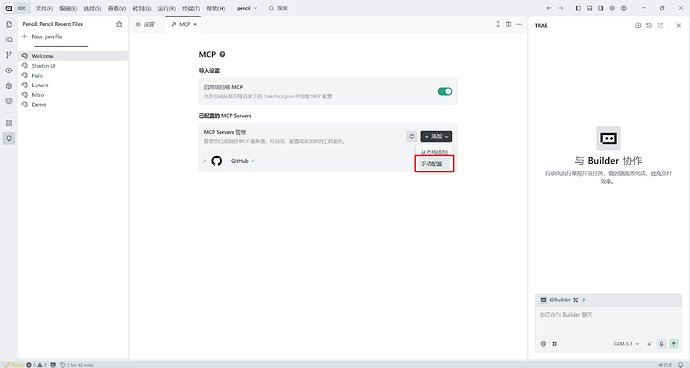
Task: Click the @ mention icon in chat input
Action: [x=543, y=344]
